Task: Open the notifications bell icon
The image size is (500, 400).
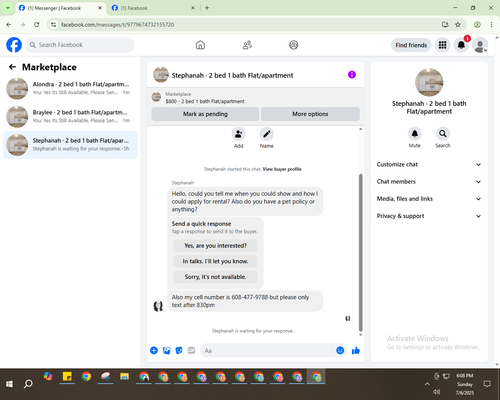Action: click(x=461, y=45)
